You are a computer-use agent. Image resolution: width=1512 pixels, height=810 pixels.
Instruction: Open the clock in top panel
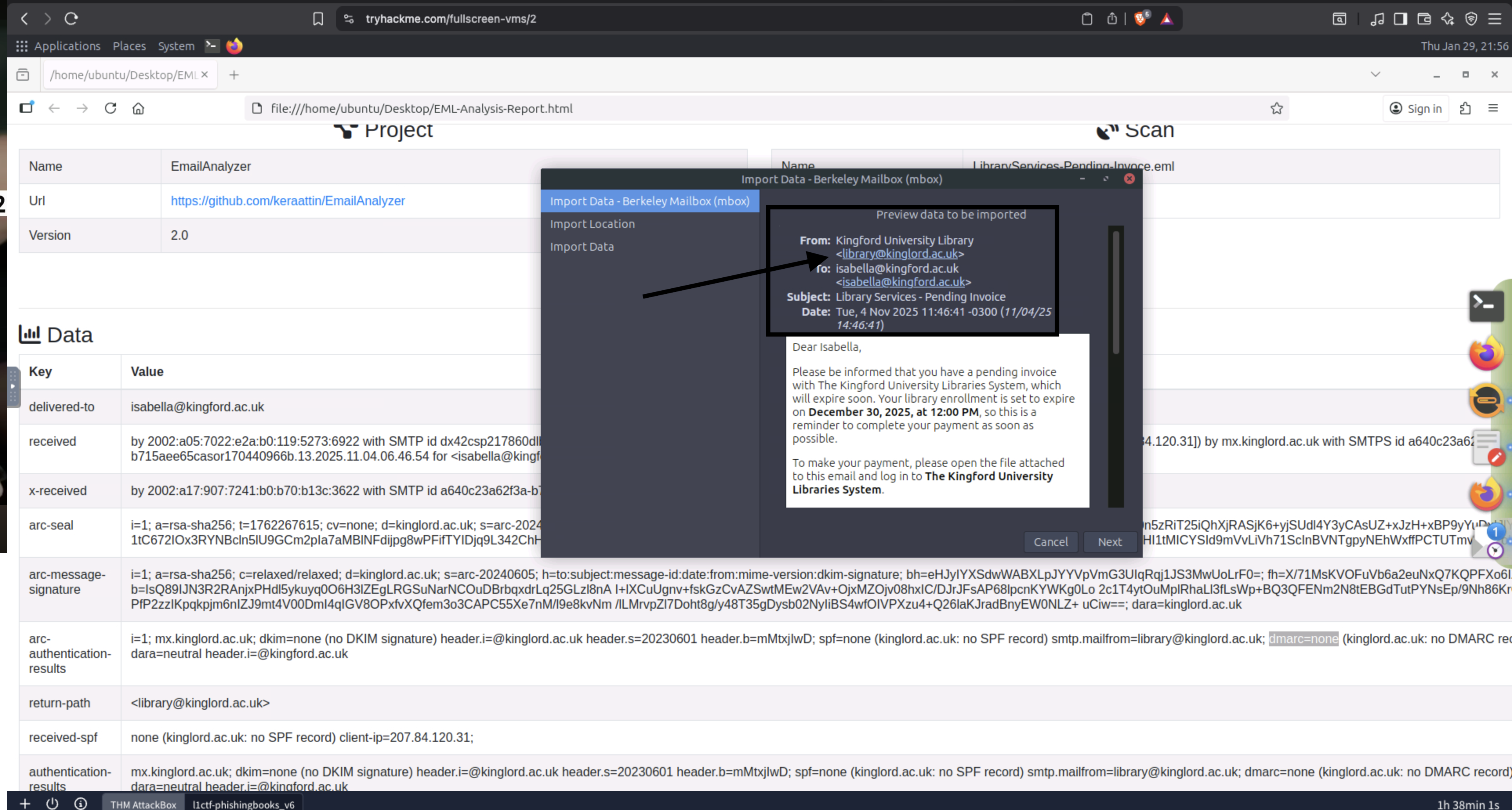[x=1464, y=46]
